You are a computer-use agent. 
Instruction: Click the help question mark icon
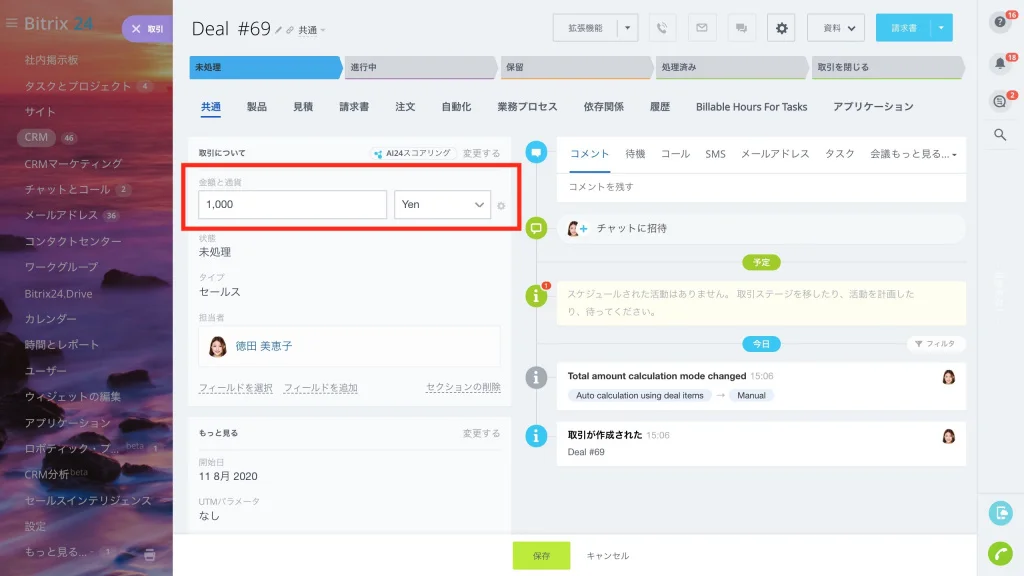click(1000, 22)
